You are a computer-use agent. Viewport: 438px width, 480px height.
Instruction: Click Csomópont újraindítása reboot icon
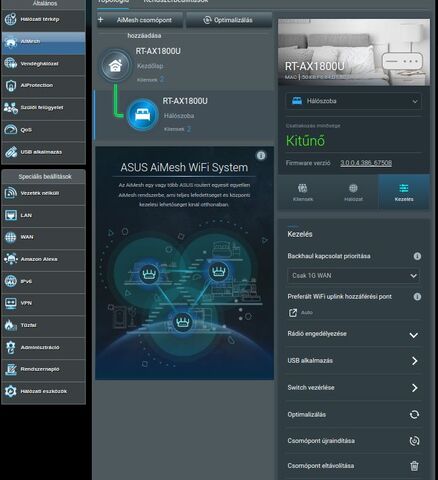pos(414,441)
